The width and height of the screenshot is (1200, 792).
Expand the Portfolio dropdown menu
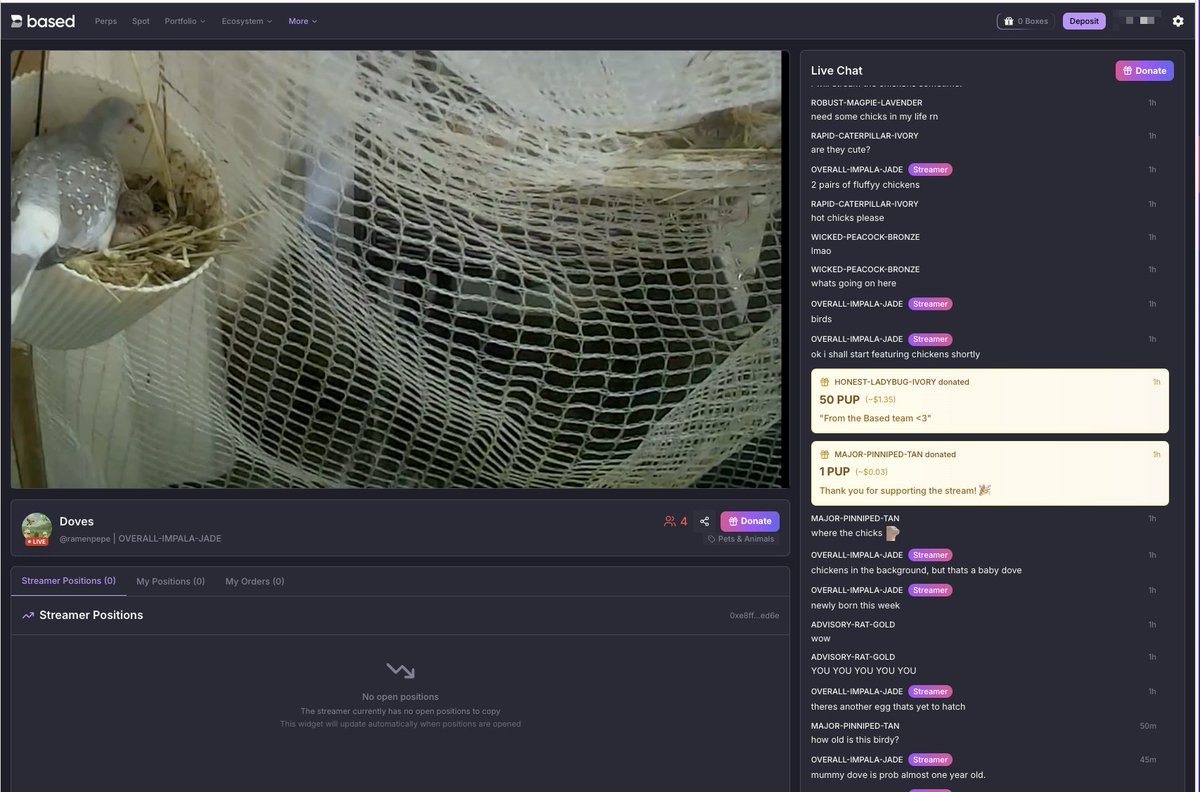185,21
